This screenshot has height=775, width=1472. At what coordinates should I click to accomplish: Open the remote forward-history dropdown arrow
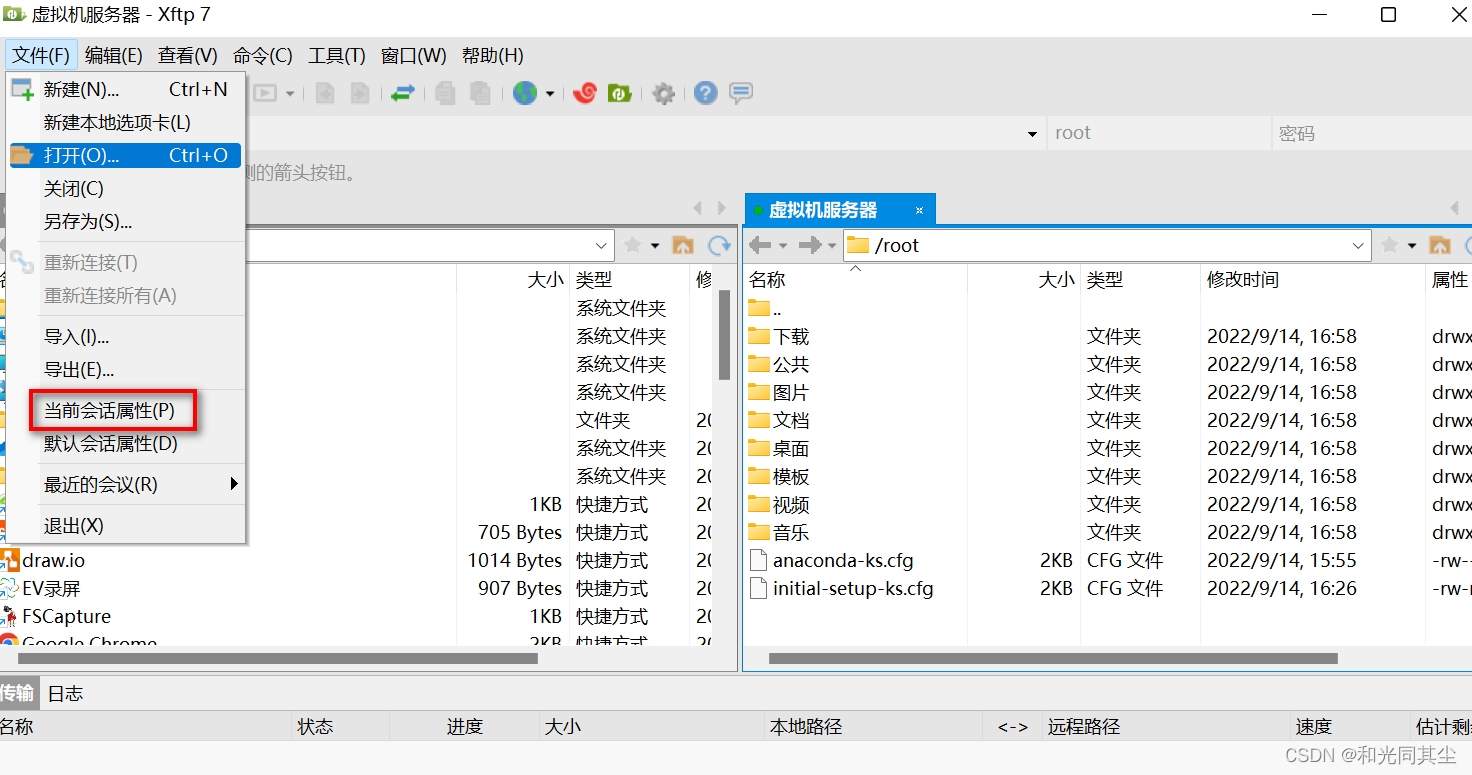click(832, 245)
